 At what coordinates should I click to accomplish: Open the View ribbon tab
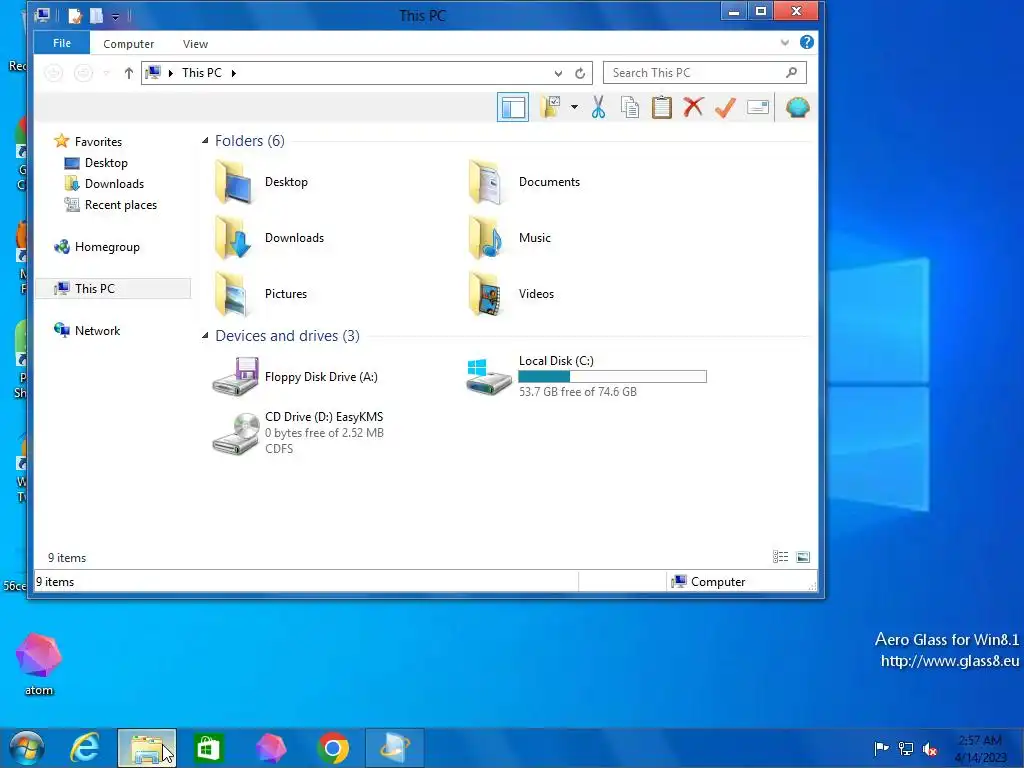point(195,44)
